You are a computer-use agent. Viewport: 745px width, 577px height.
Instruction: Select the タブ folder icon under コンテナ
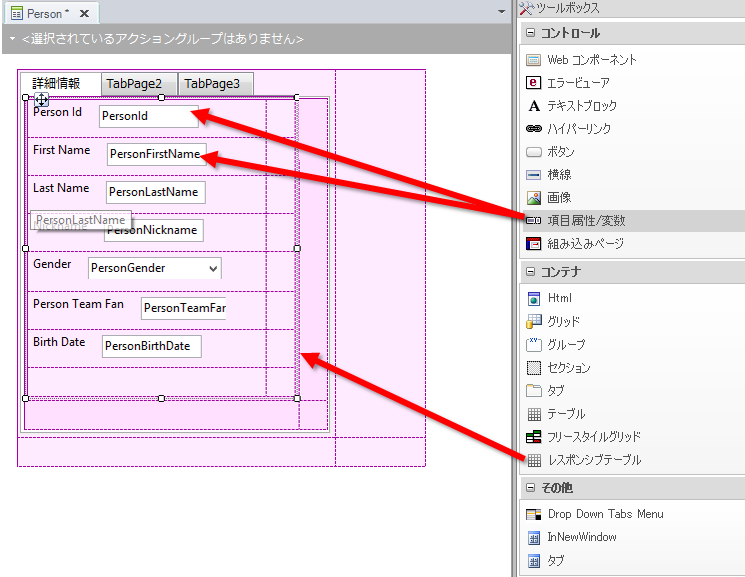534,390
